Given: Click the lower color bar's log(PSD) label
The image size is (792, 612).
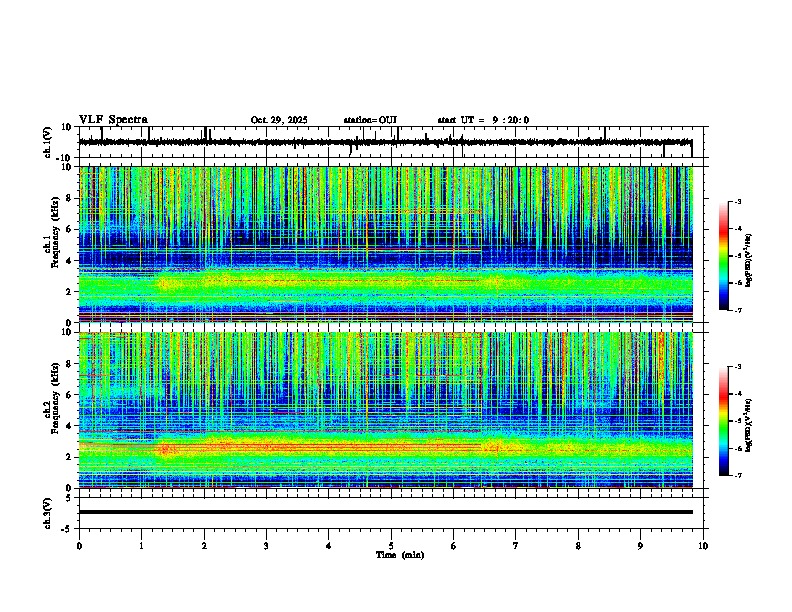Looking at the screenshot, I should 748,425.
